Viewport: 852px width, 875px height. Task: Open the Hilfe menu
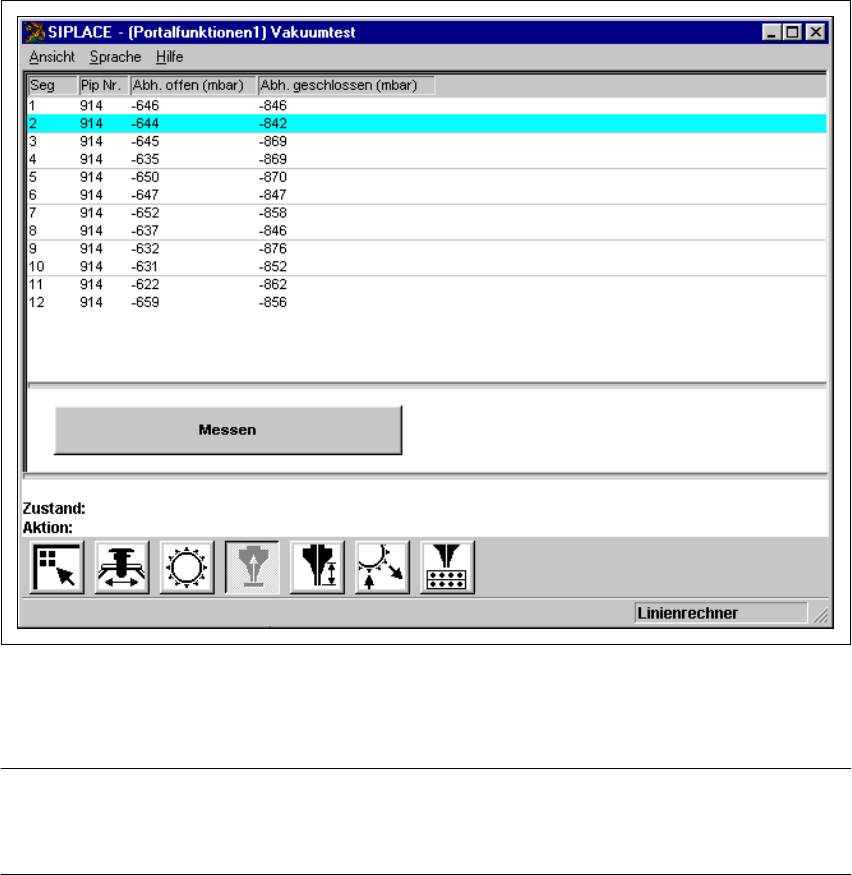170,57
